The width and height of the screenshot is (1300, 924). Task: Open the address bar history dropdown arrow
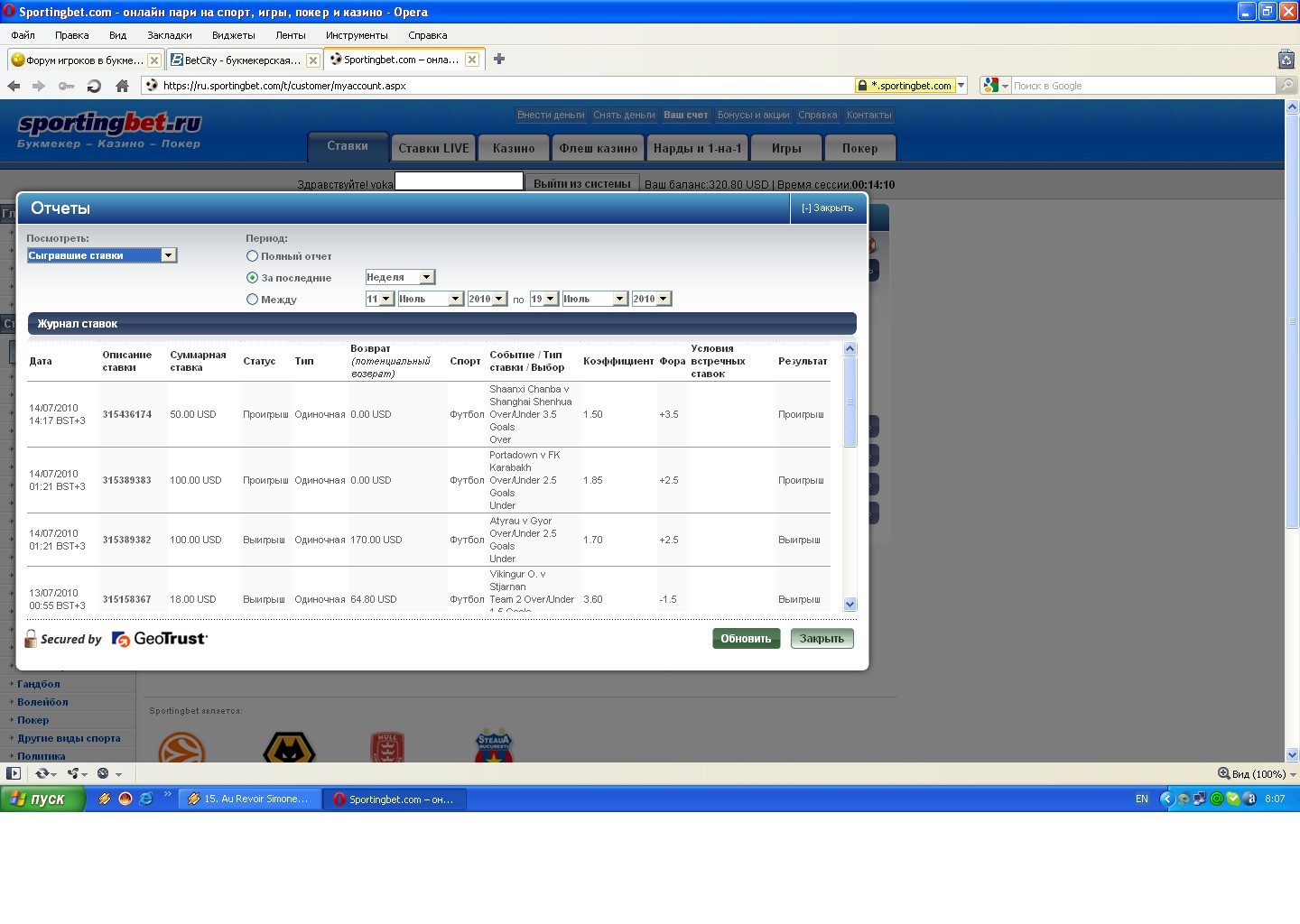pyautogui.click(x=961, y=86)
